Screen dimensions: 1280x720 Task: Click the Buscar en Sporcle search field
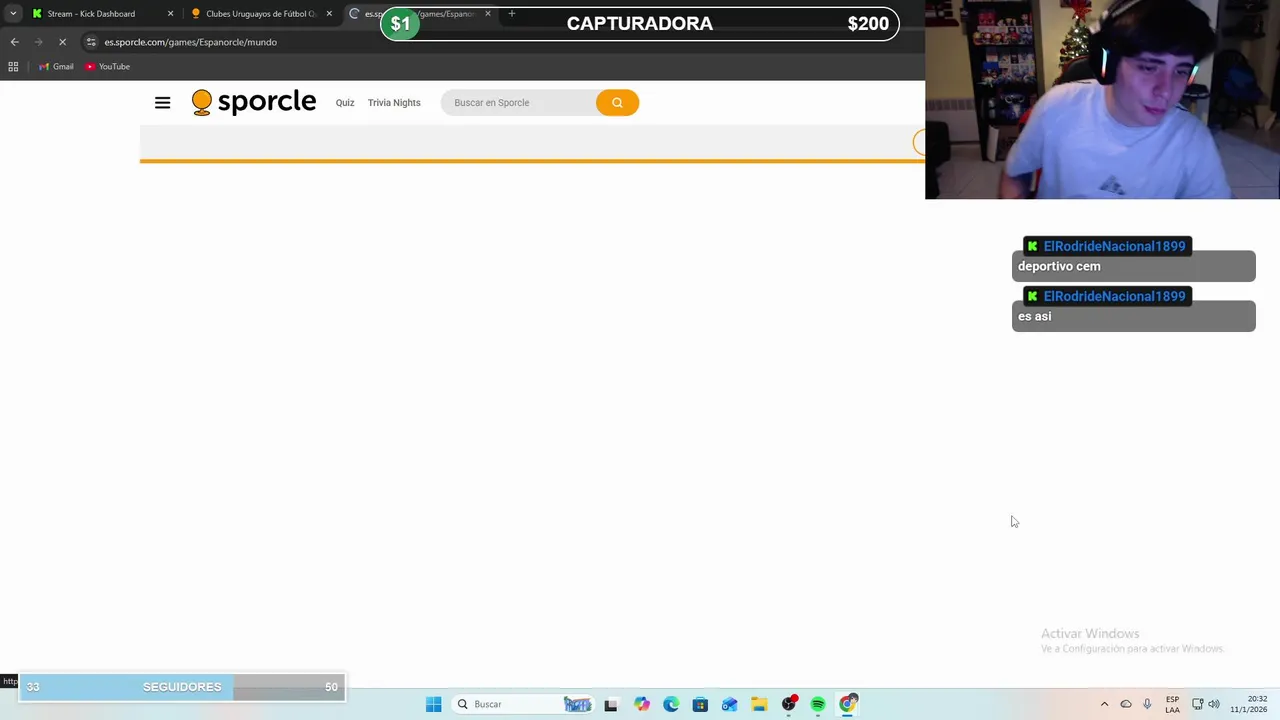click(x=519, y=103)
